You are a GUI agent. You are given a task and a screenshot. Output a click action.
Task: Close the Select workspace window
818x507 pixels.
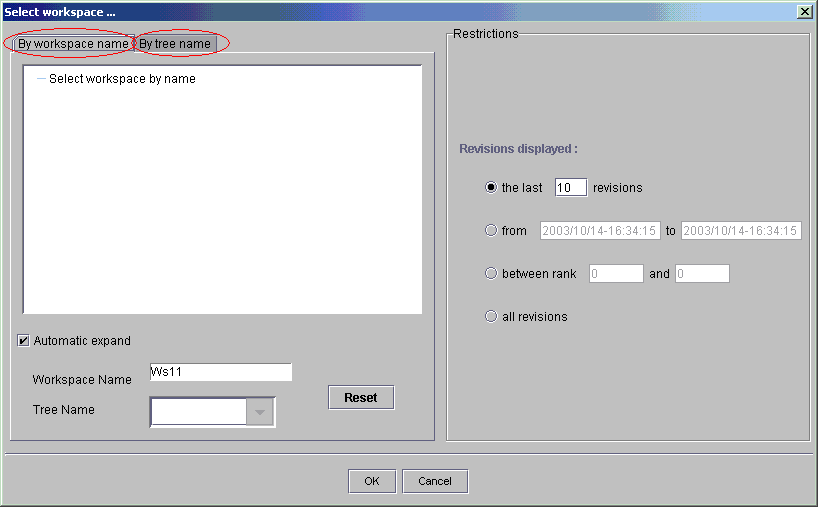coord(804,11)
